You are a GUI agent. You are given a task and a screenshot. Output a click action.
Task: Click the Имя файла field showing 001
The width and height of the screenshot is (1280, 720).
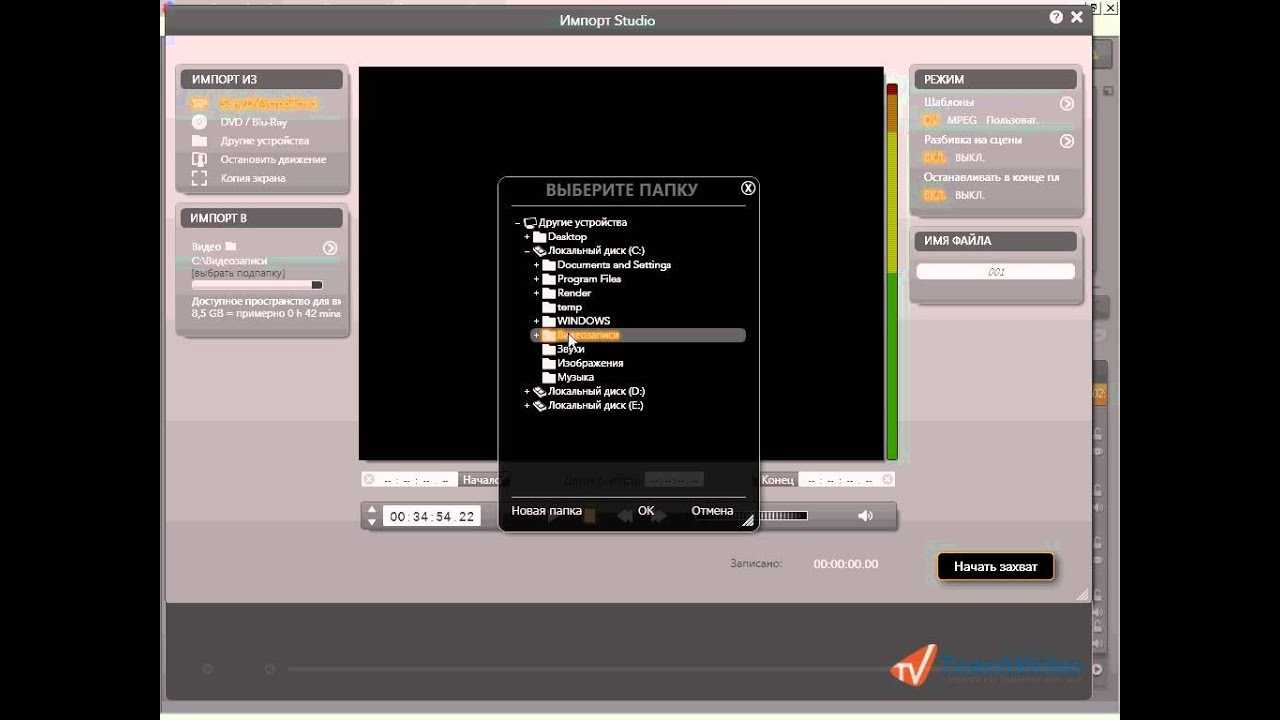point(995,272)
